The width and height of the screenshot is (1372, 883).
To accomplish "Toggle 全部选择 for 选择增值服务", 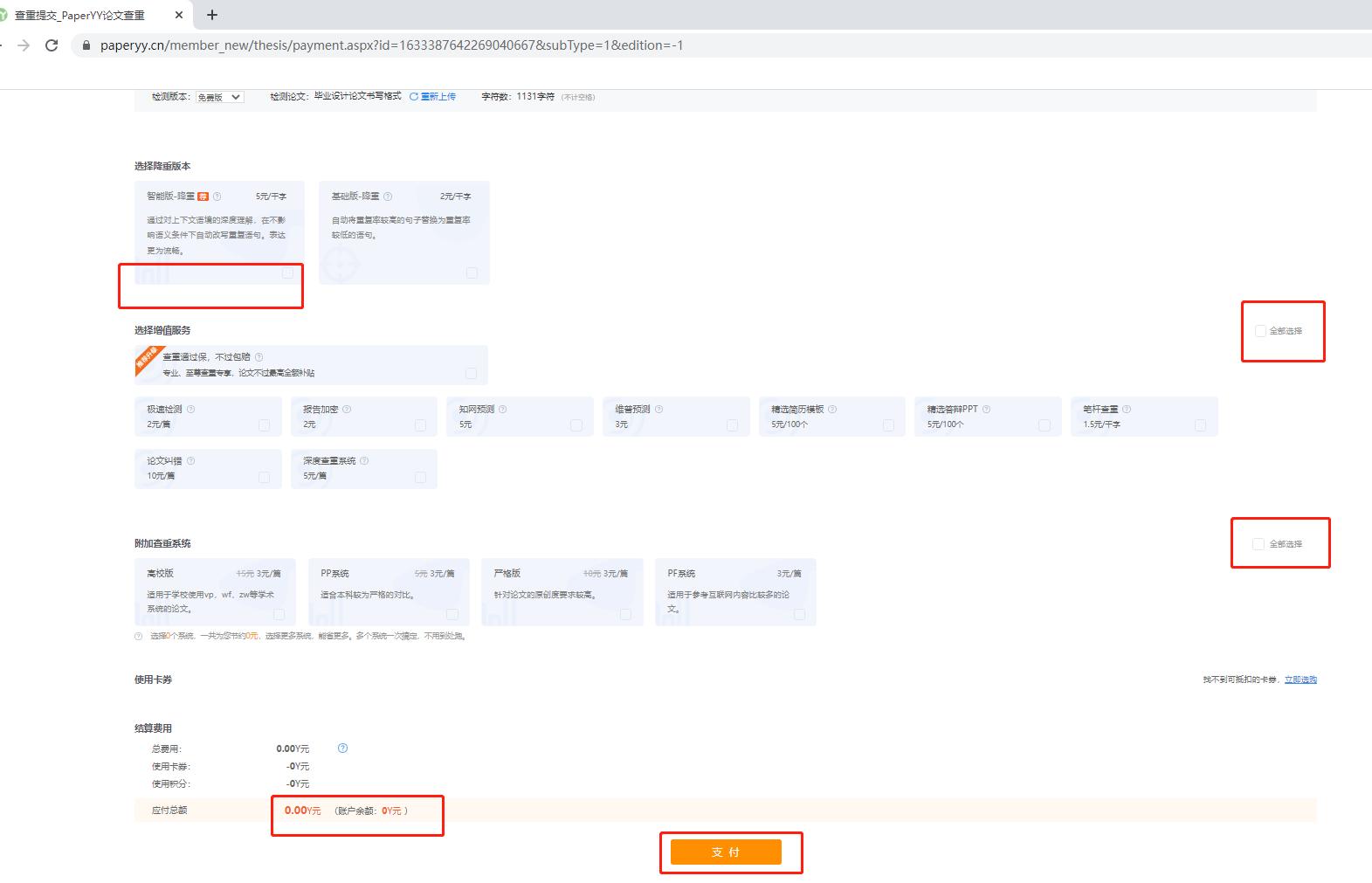I will [1260, 331].
